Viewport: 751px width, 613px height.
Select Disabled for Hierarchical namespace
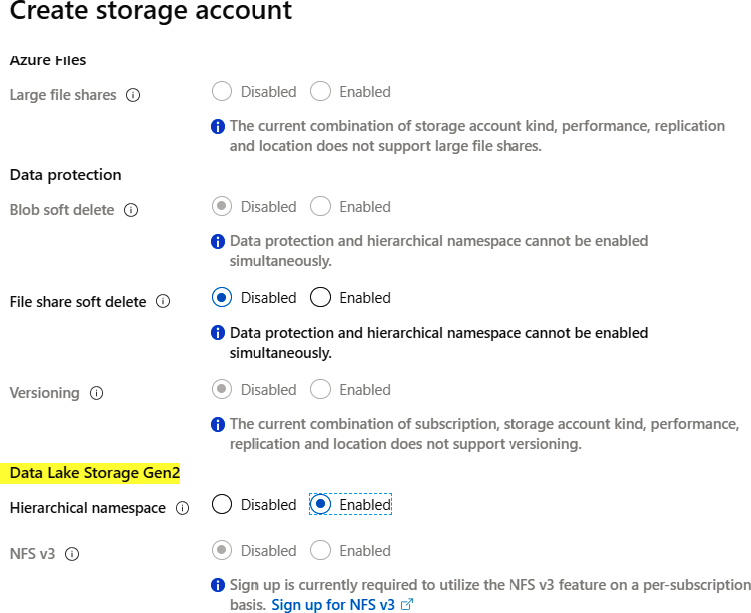point(222,505)
